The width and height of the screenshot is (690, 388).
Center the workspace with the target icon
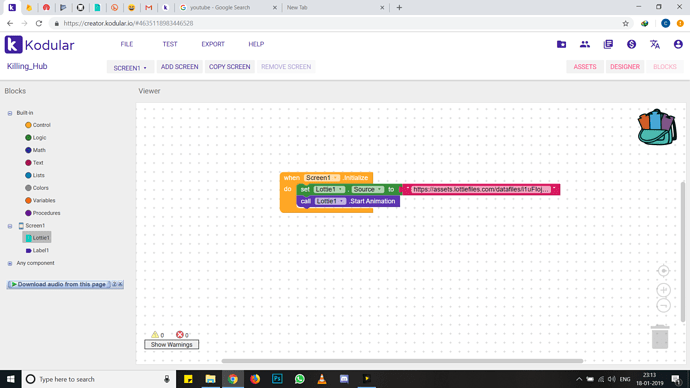coord(663,271)
